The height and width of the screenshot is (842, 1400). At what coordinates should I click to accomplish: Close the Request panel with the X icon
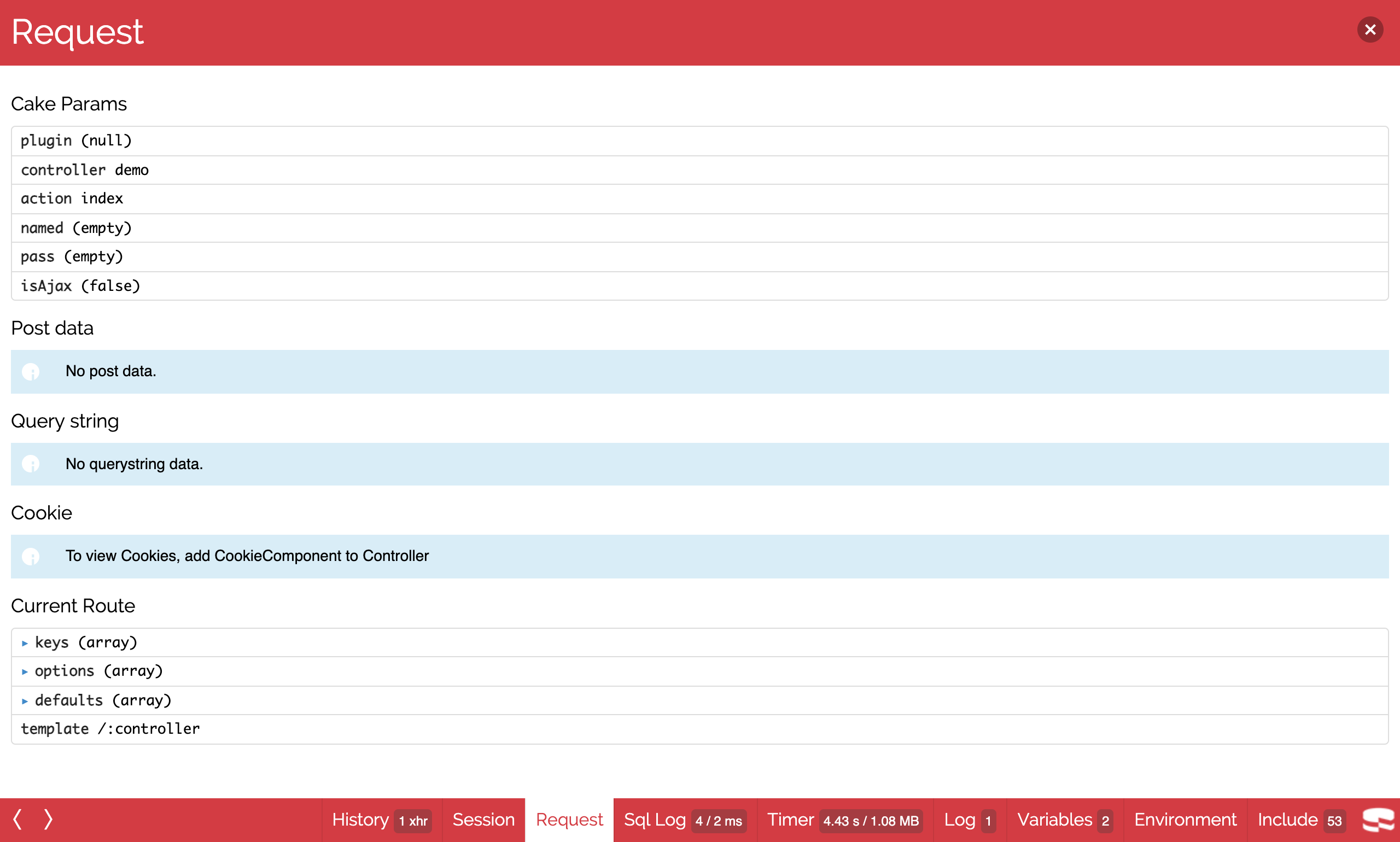coord(1369,30)
